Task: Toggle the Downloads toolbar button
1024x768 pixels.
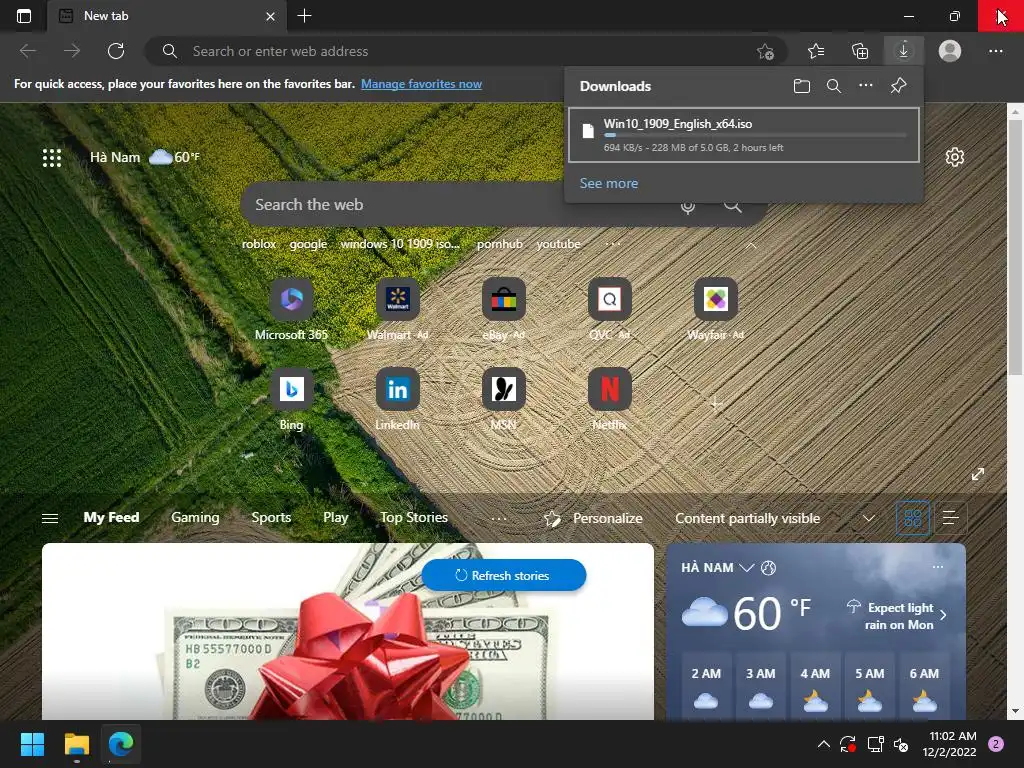Action: [x=903, y=50]
